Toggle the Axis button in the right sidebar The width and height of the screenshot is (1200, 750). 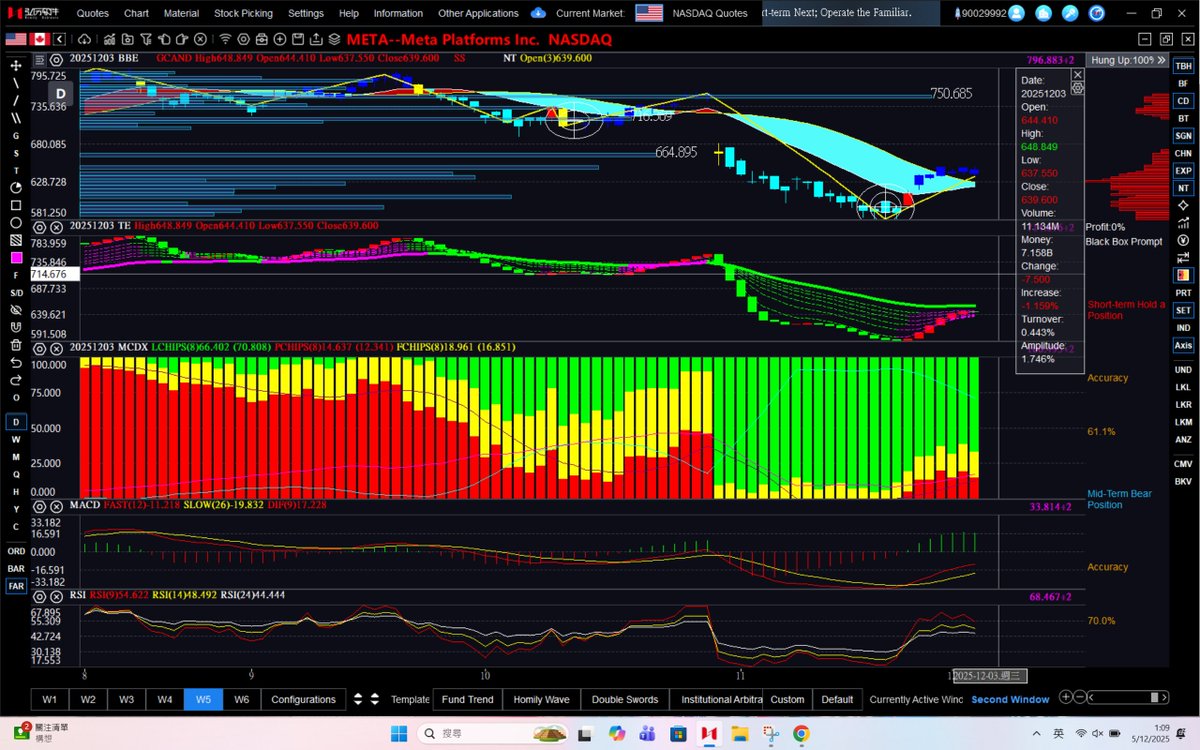coord(1183,345)
